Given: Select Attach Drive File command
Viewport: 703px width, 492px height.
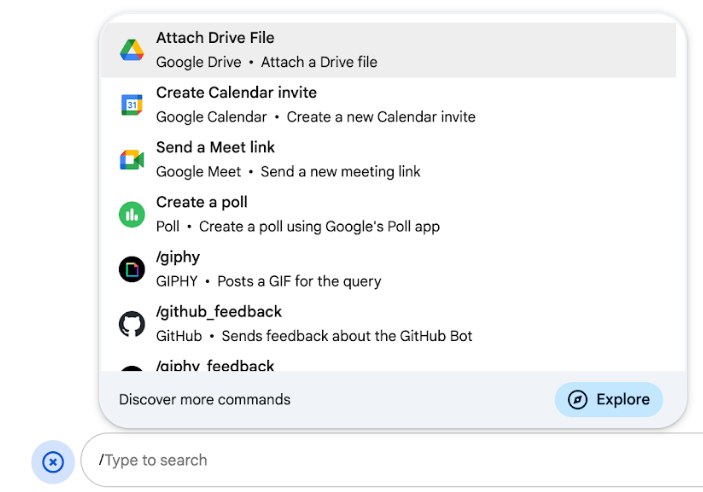Looking at the screenshot, I should click(215, 38).
